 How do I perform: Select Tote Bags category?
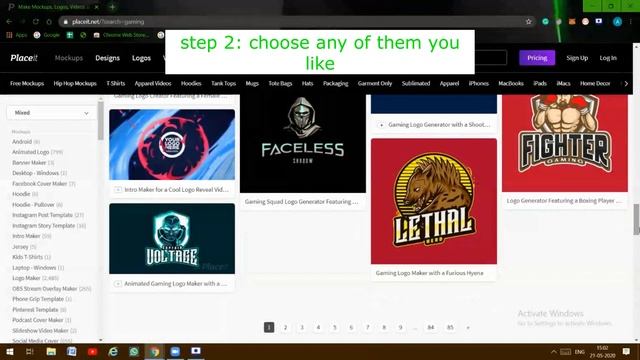280,83
